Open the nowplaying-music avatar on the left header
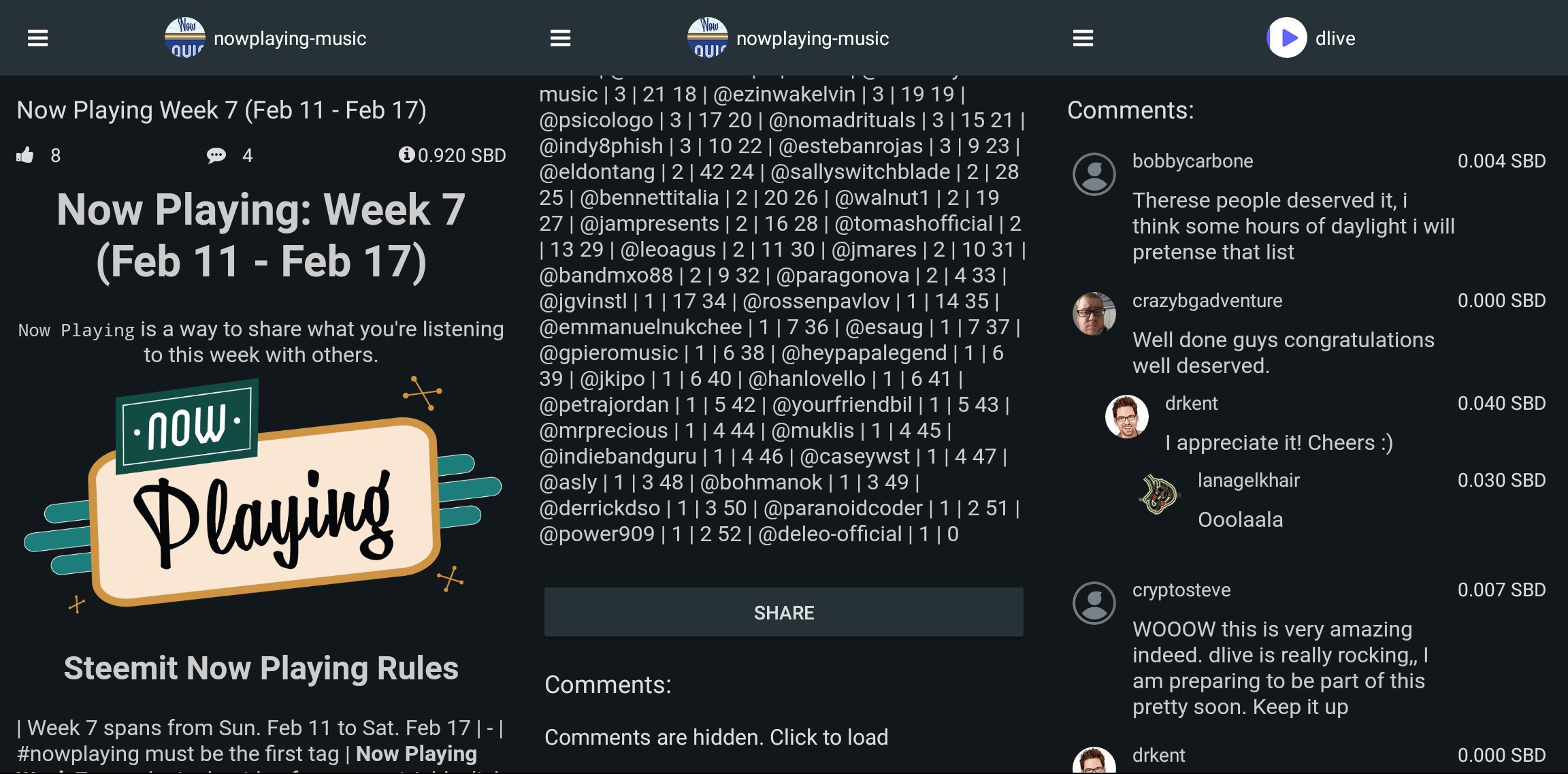This screenshot has width=1568, height=774. [184, 38]
